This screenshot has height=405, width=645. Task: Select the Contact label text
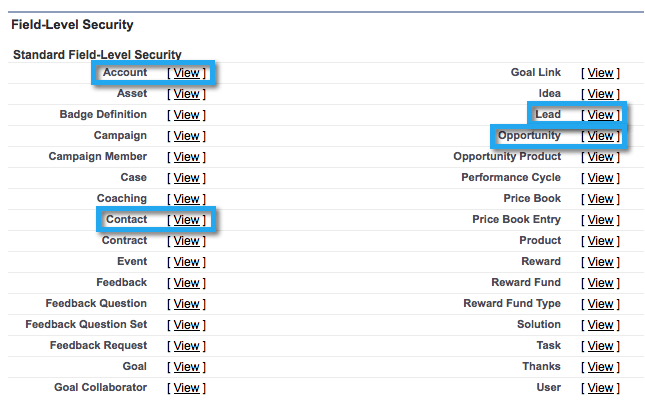126,219
